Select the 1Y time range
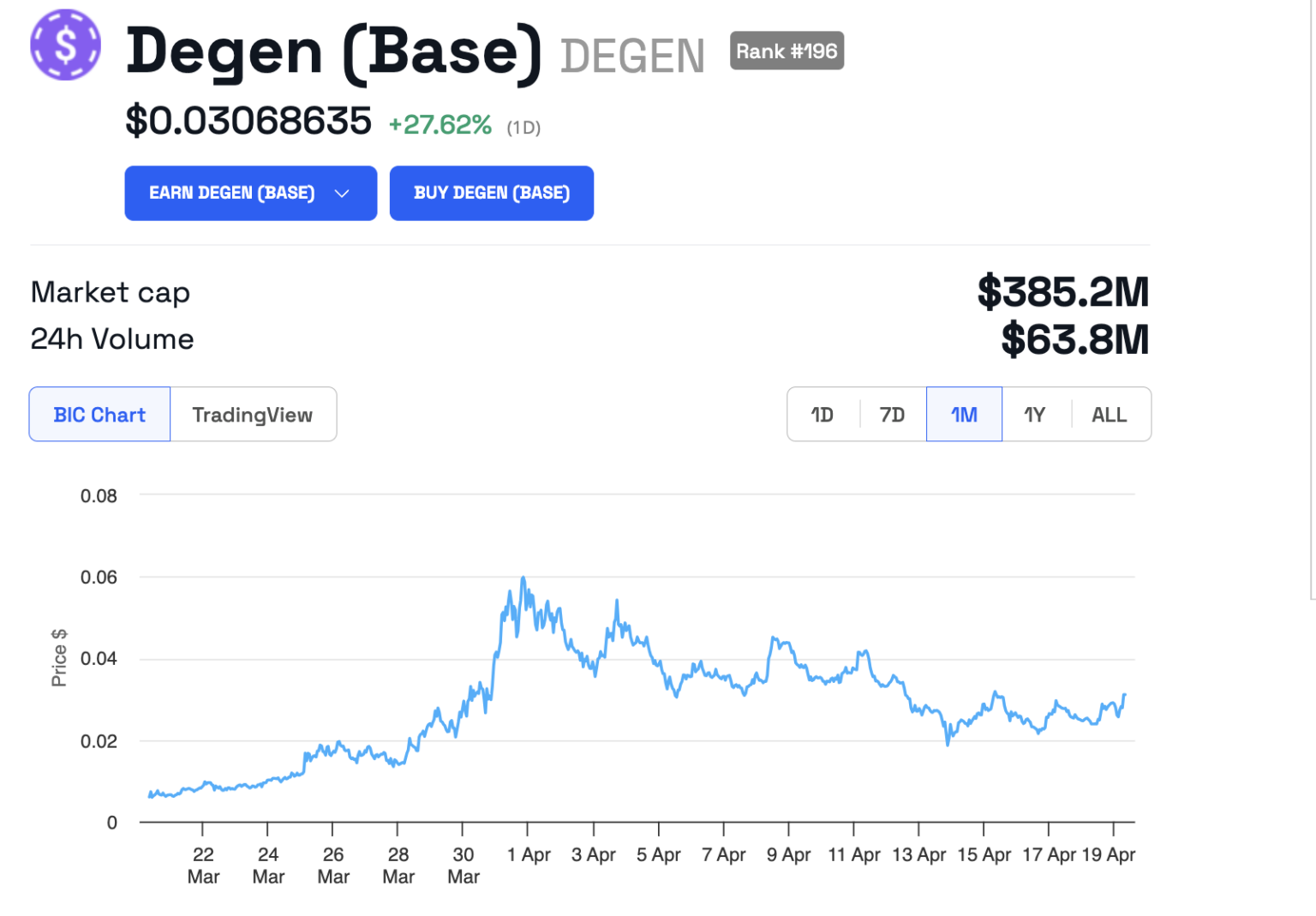The height and width of the screenshot is (916, 1316). click(1035, 415)
